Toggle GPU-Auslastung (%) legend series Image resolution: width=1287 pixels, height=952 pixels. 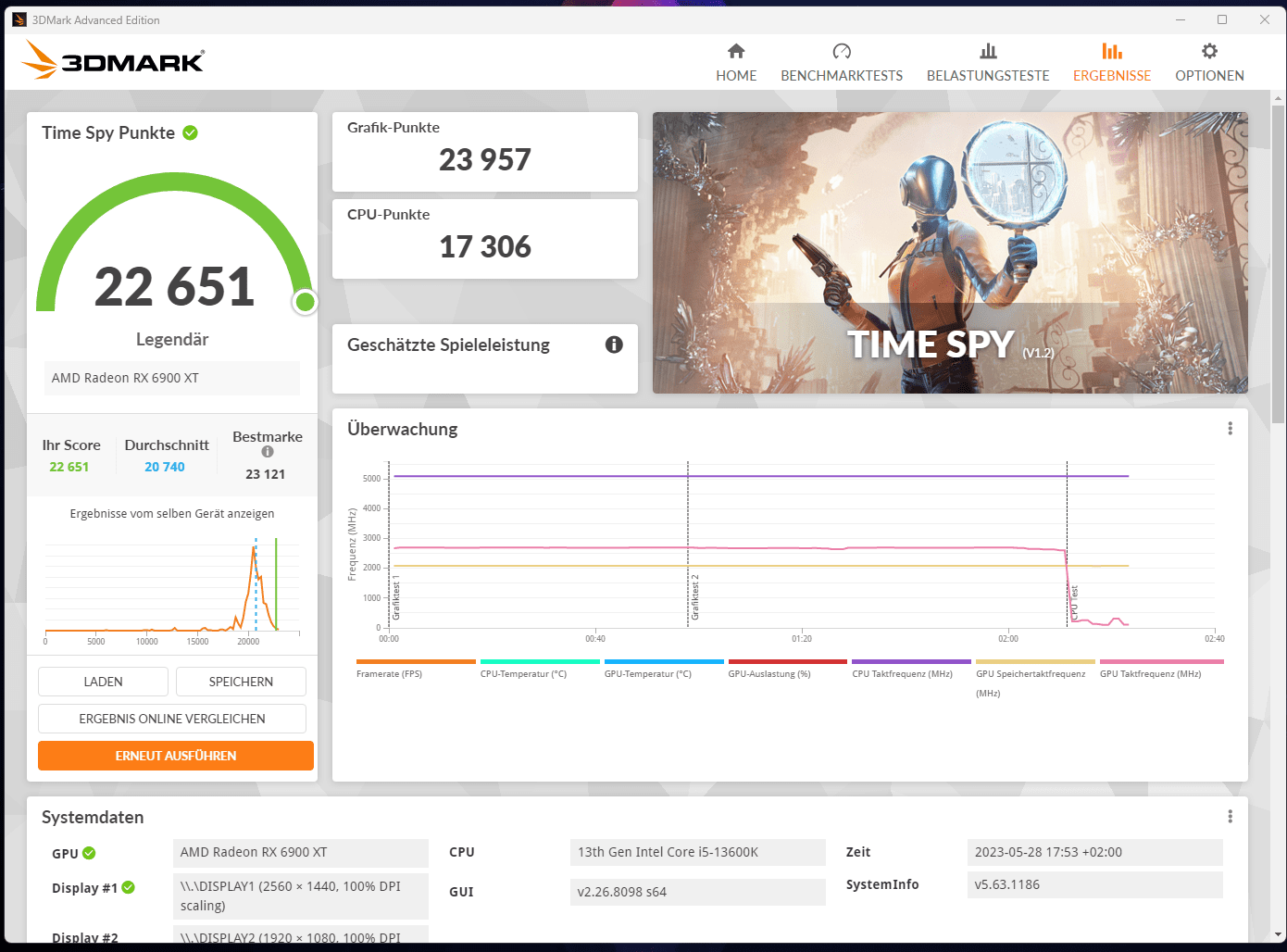pos(788,669)
